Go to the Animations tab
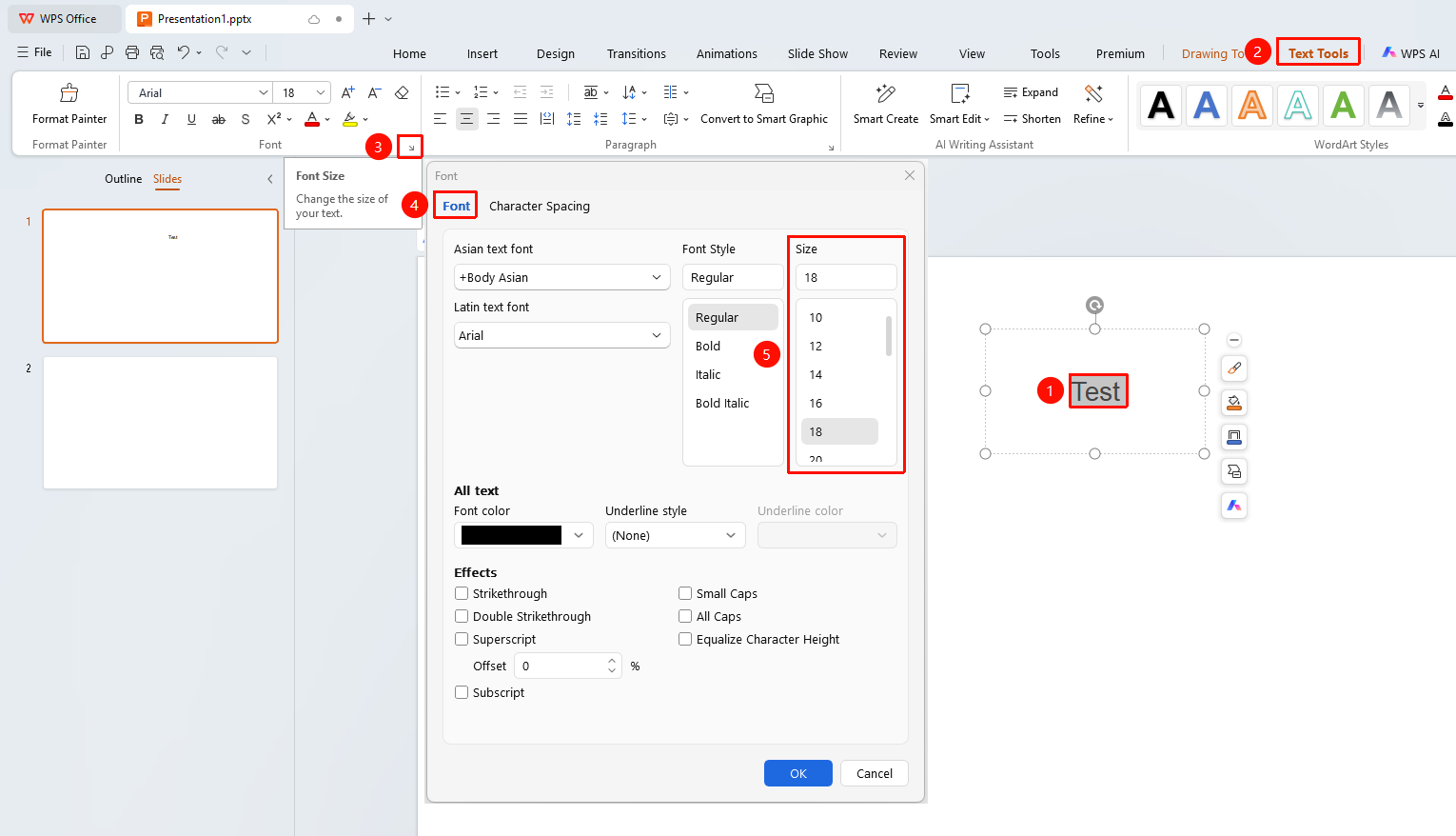1456x836 pixels. pyautogui.click(x=727, y=53)
